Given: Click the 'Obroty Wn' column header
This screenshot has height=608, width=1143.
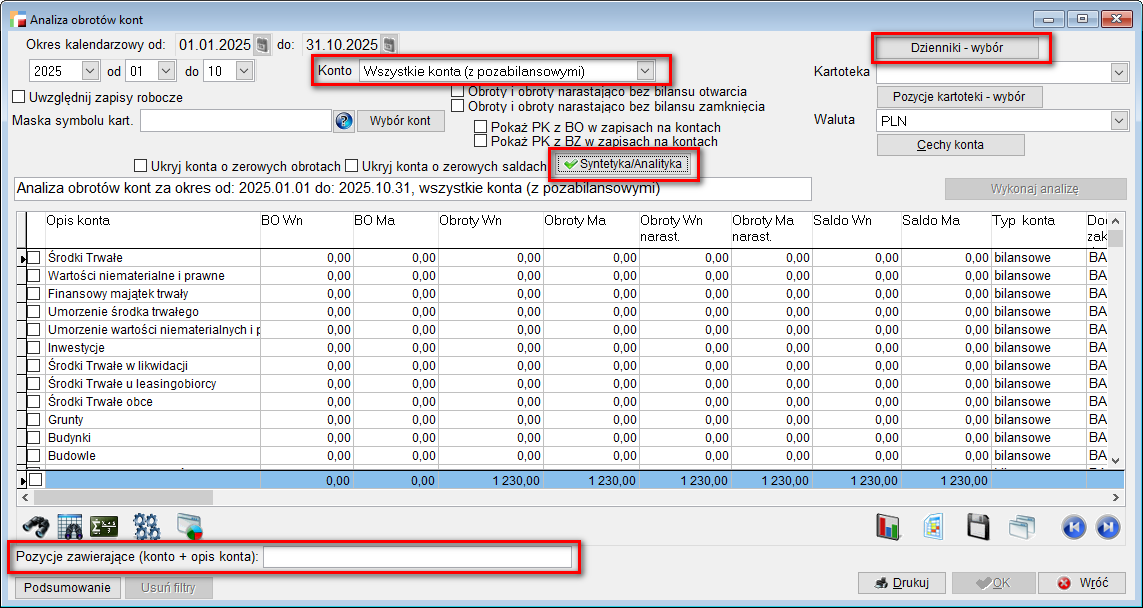Looking at the screenshot, I should (x=471, y=220).
